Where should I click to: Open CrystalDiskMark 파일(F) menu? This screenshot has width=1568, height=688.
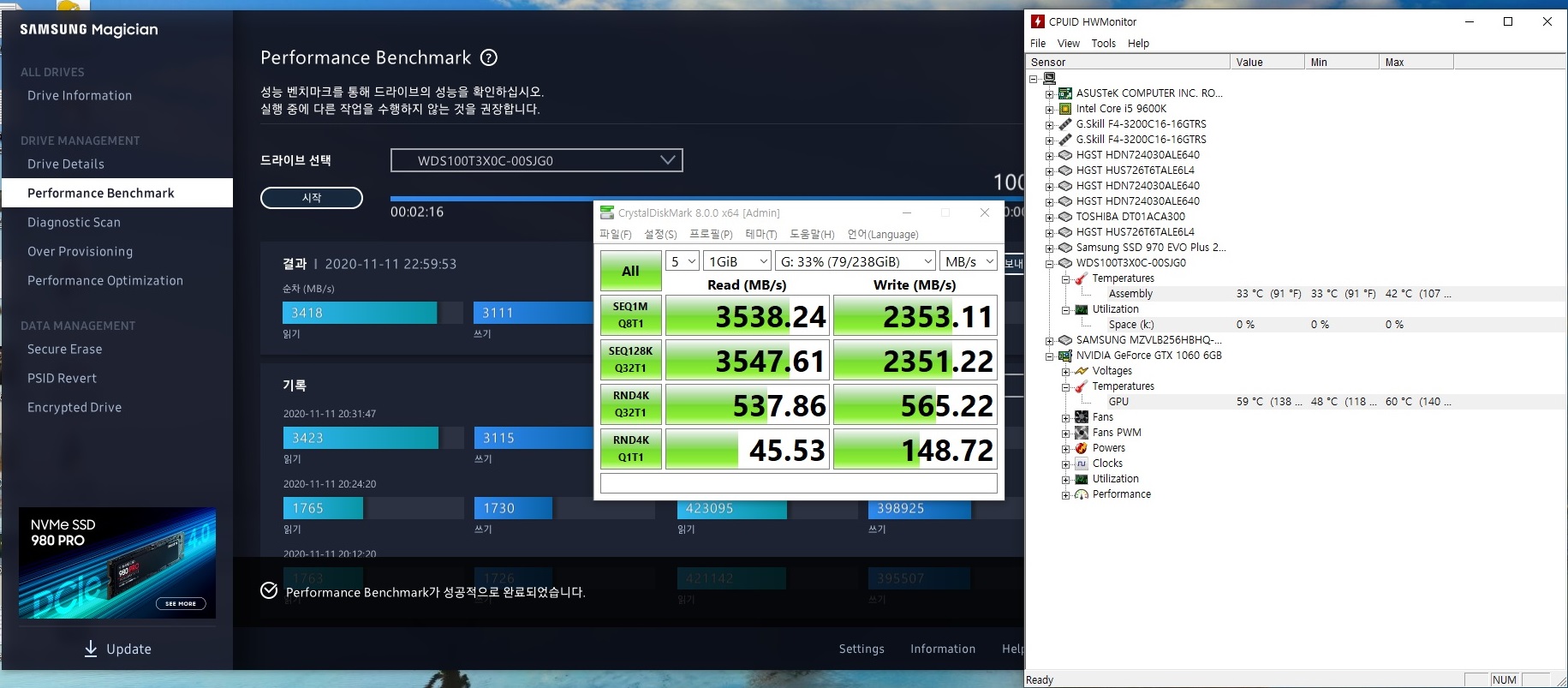(615, 234)
